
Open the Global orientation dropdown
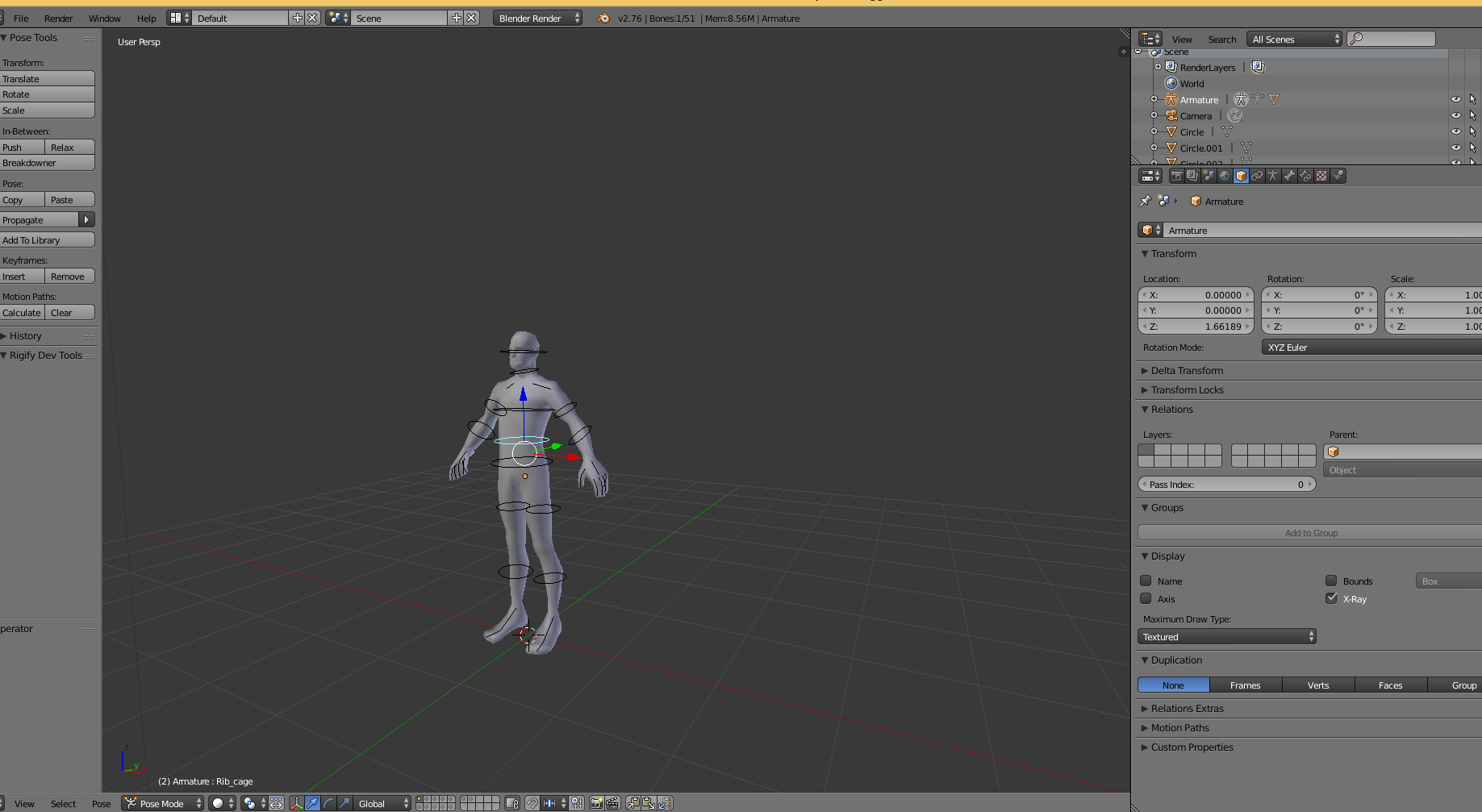click(x=382, y=803)
